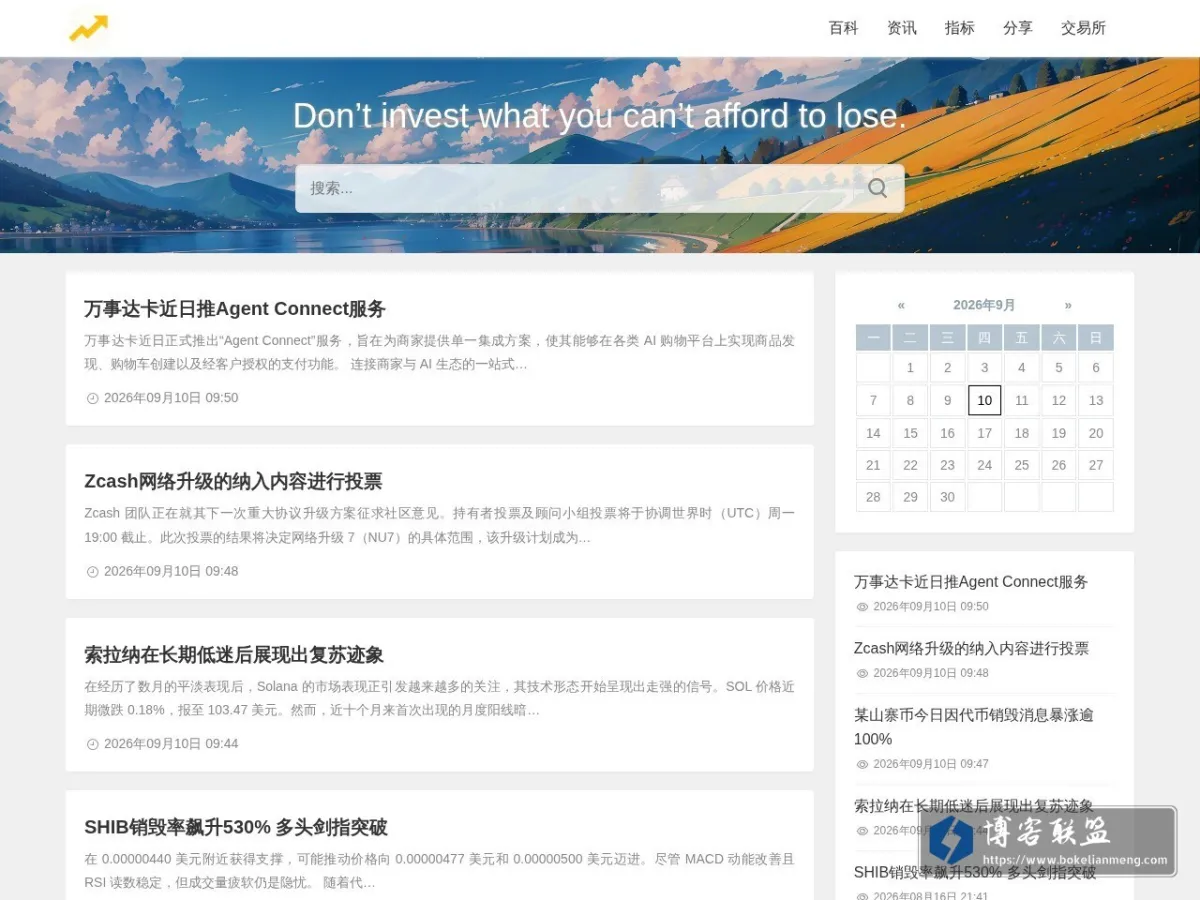Click the hero slogan Don't invest text
This screenshot has width=1200, height=900.
[x=600, y=116]
